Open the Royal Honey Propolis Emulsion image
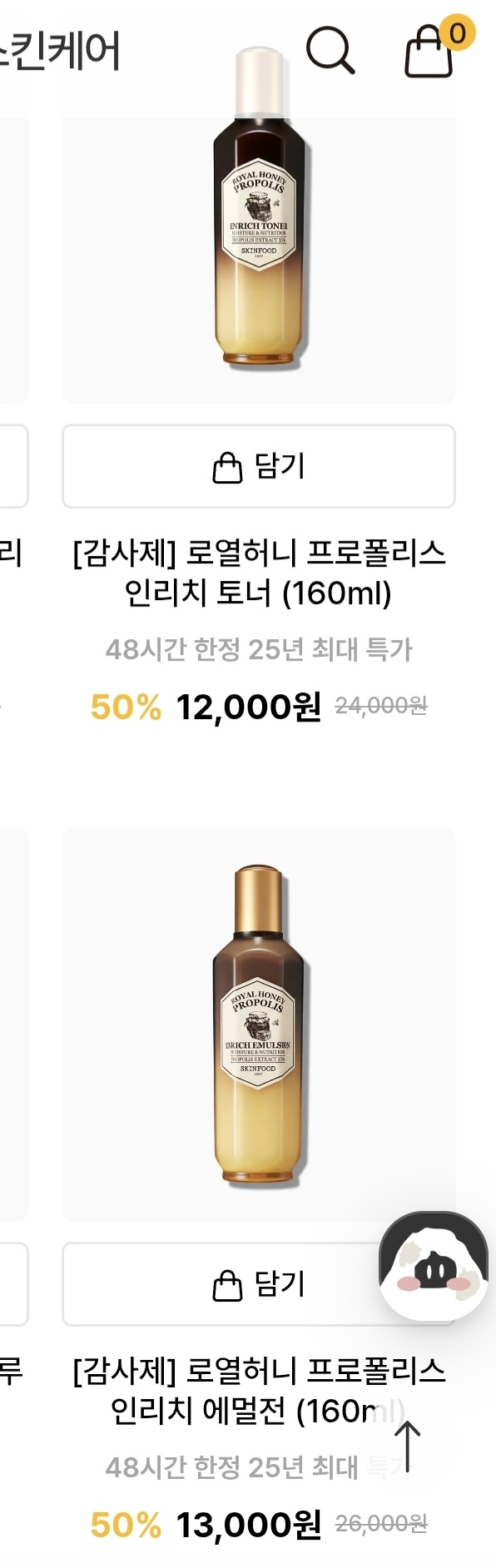 pos(259,1025)
